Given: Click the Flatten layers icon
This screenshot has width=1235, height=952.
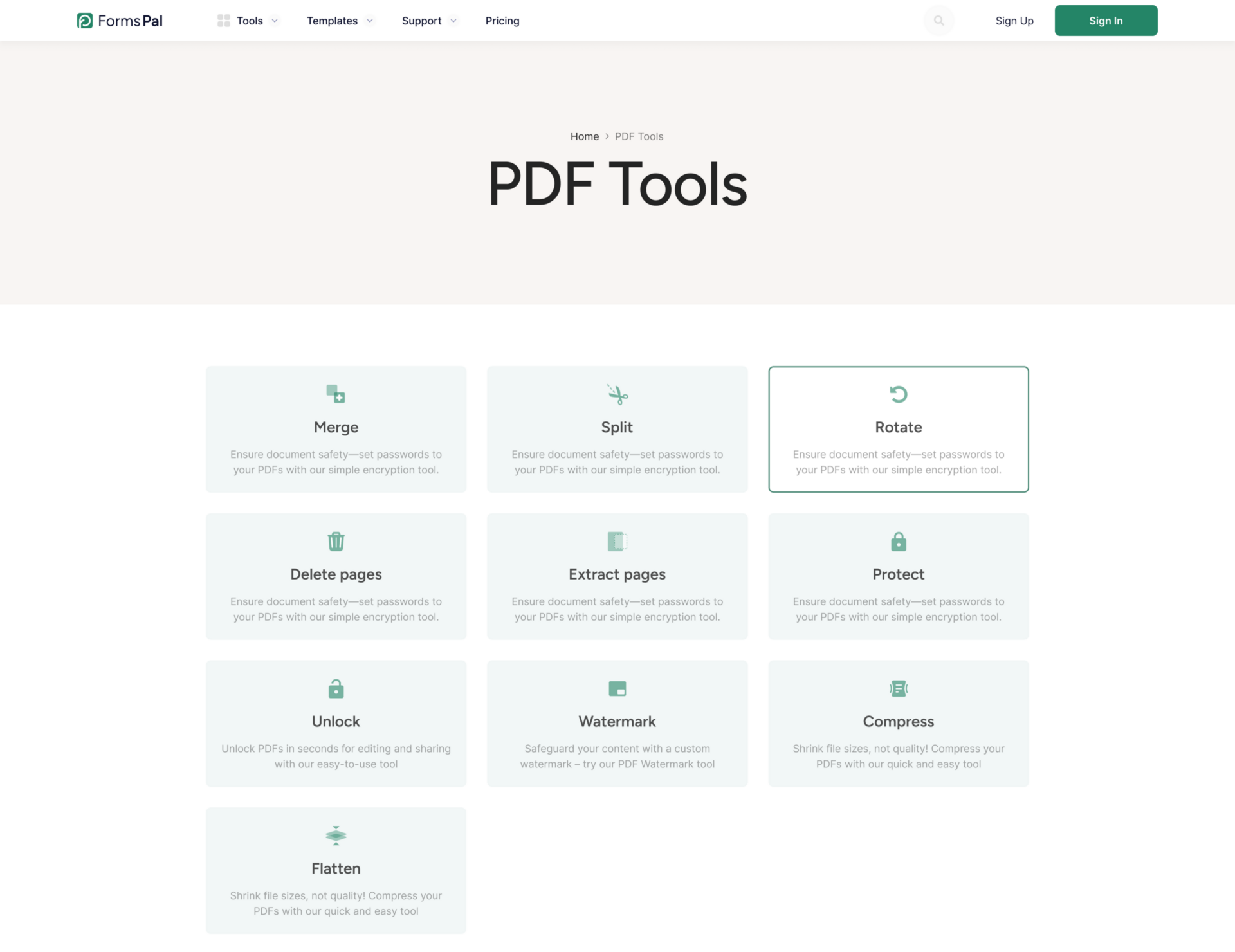Looking at the screenshot, I should coord(336,836).
